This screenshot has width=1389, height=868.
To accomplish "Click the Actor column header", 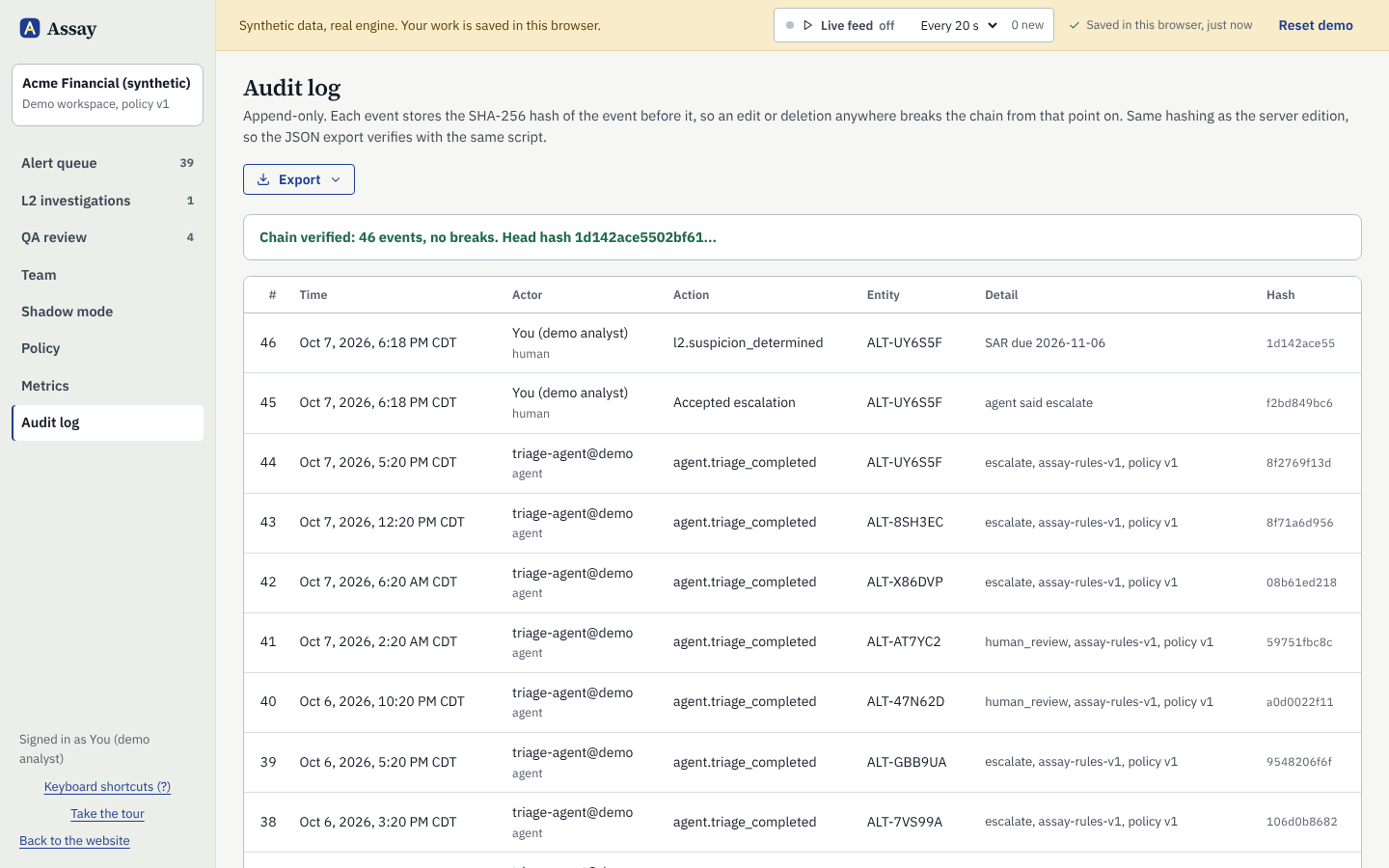I will [x=527, y=295].
